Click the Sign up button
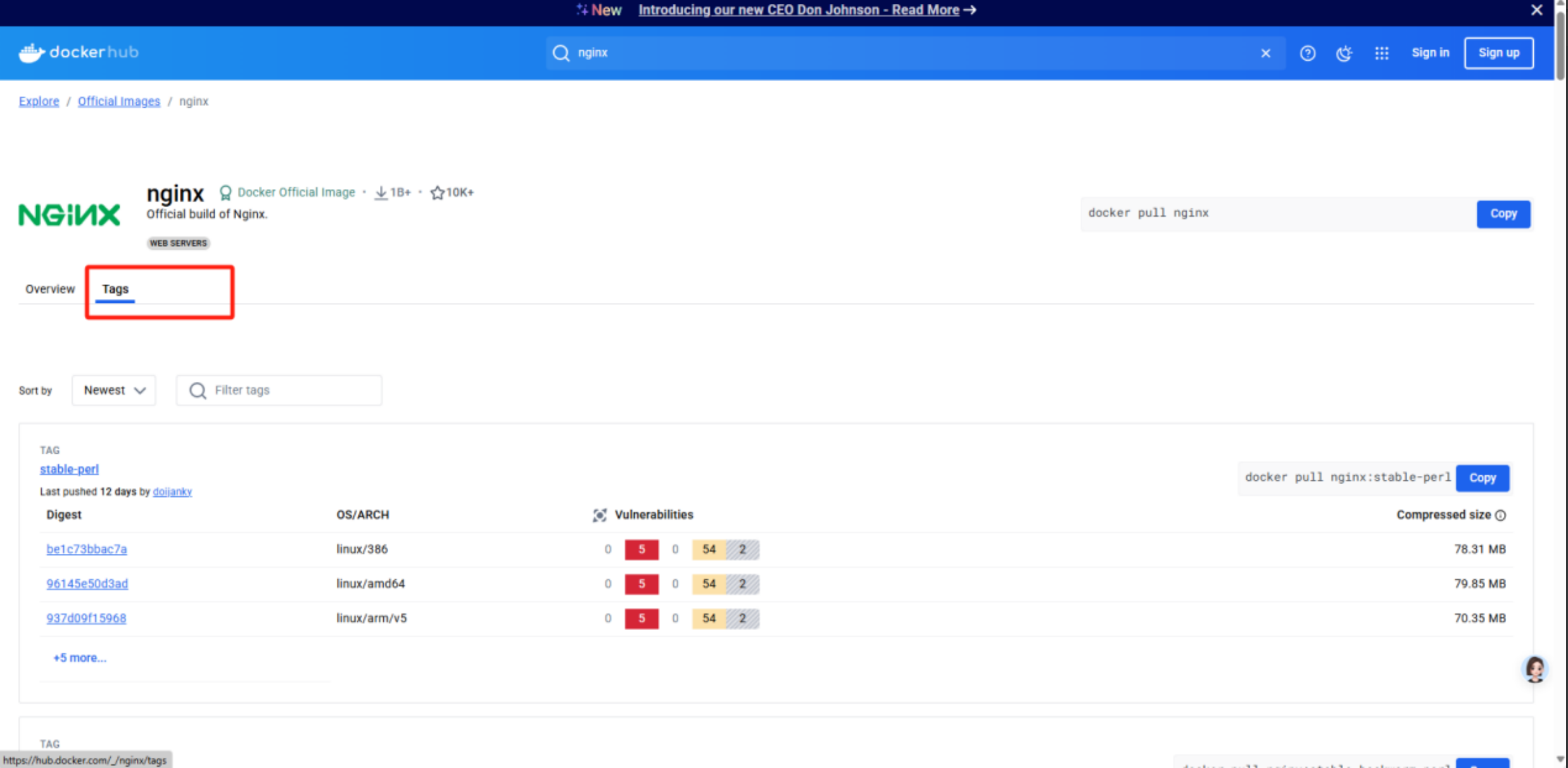Screen dimensions: 1568x768 click(x=1498, y=53)
